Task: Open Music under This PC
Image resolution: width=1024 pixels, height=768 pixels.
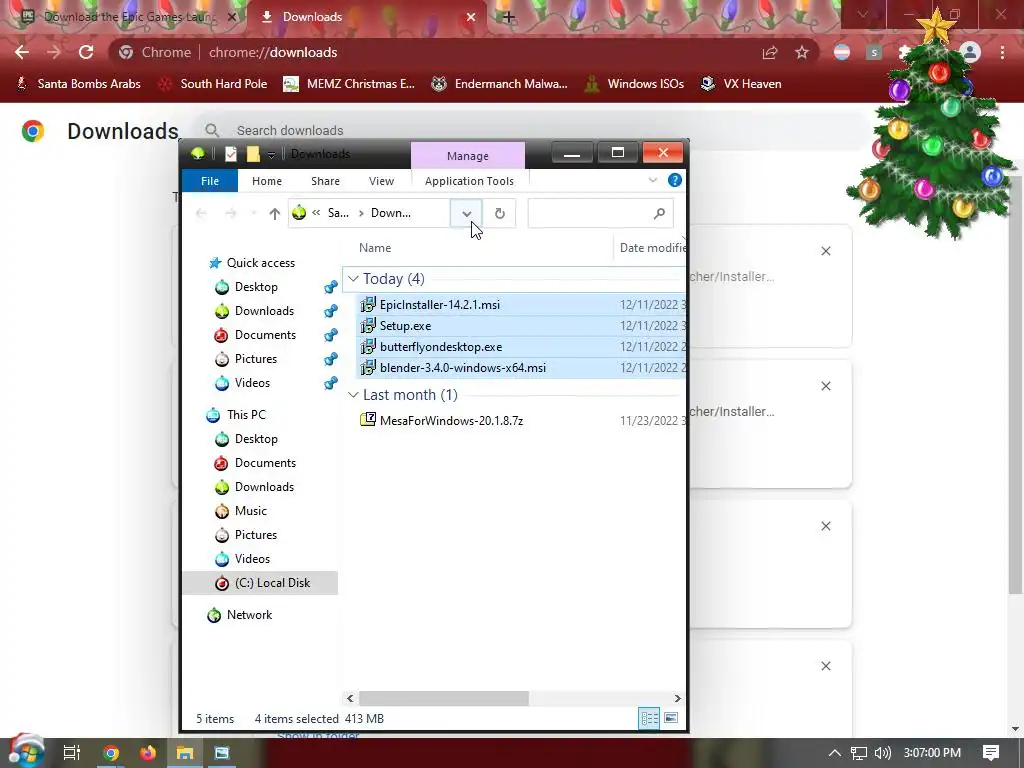Action: [251, 511]
